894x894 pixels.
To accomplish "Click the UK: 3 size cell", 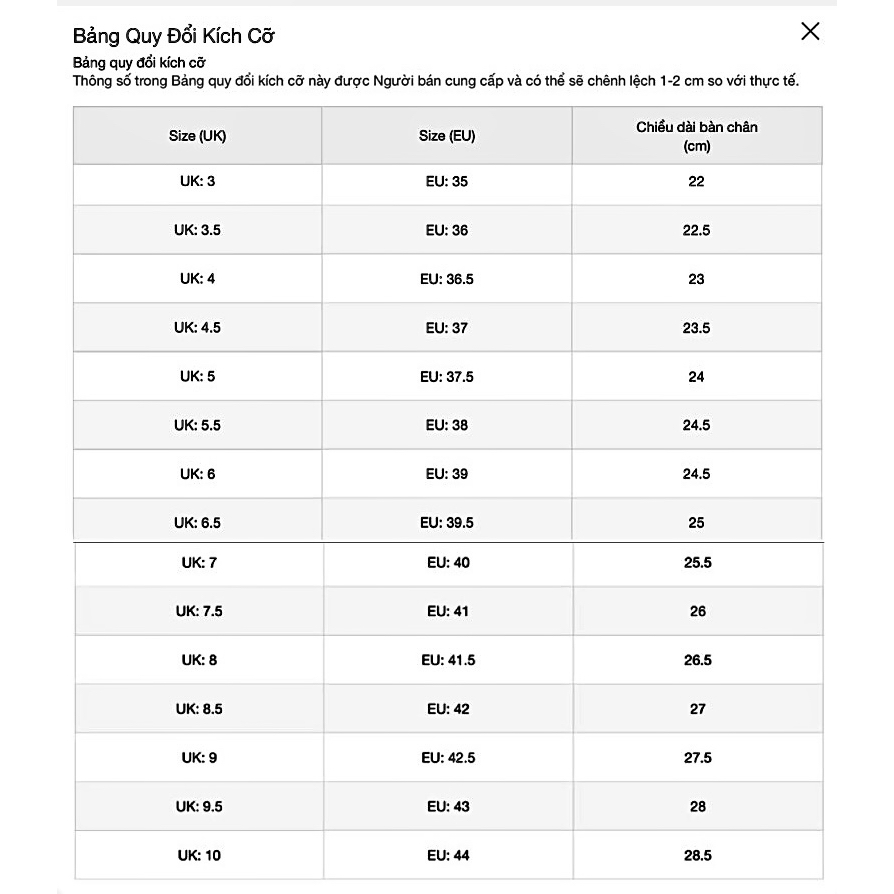I will tap(197, 181).
